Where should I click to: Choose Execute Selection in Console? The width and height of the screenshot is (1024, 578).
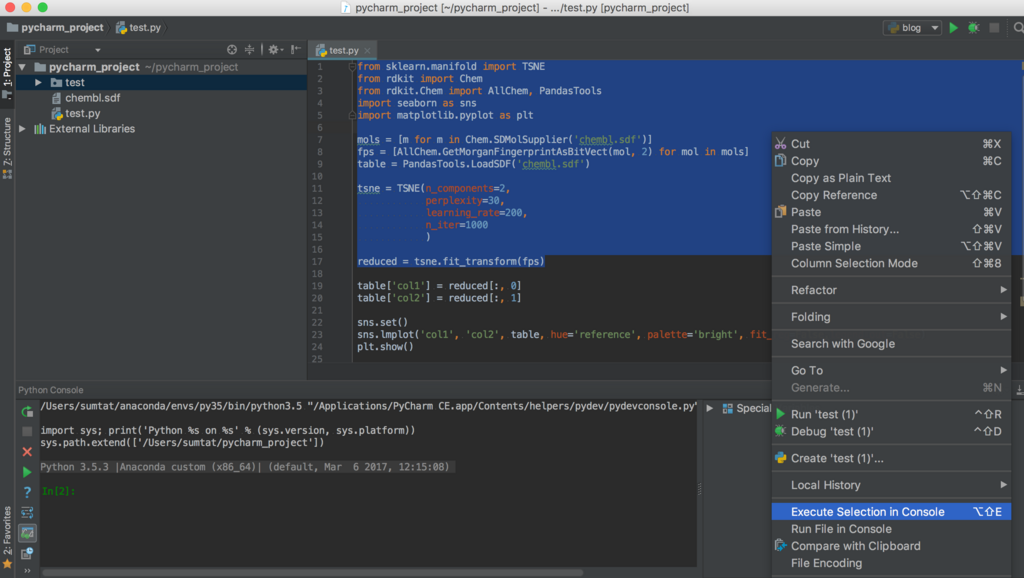(891, 511)
